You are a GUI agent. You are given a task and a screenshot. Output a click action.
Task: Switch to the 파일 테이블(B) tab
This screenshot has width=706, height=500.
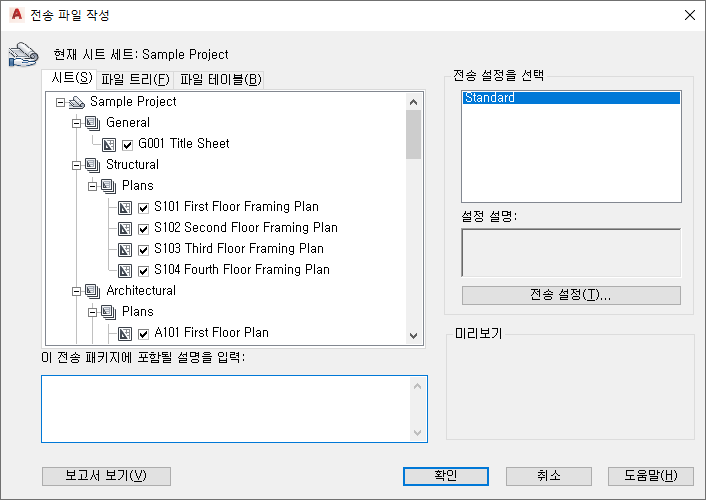pos(221,80)
